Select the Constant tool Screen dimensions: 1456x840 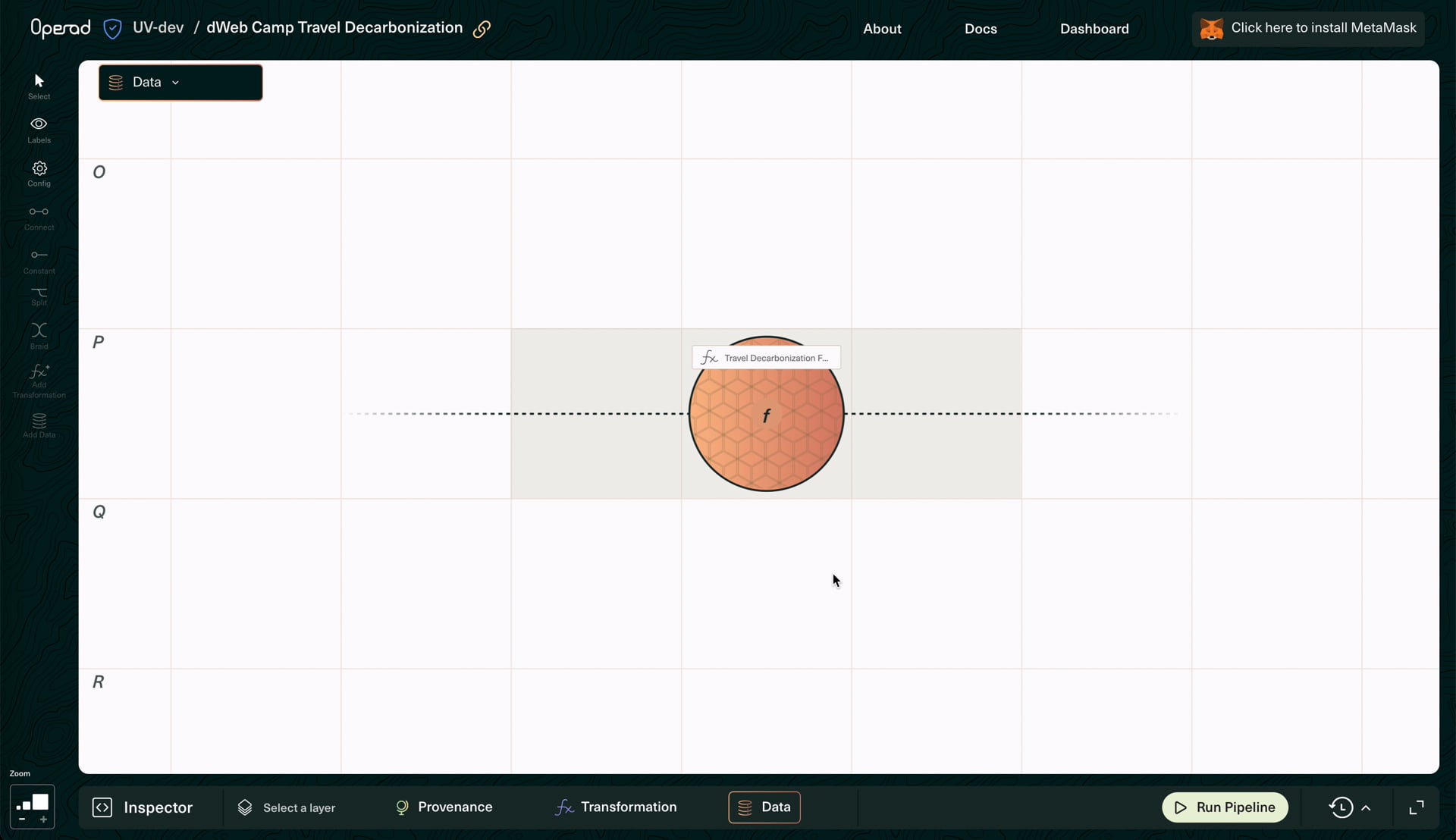(x=39, y=261)
